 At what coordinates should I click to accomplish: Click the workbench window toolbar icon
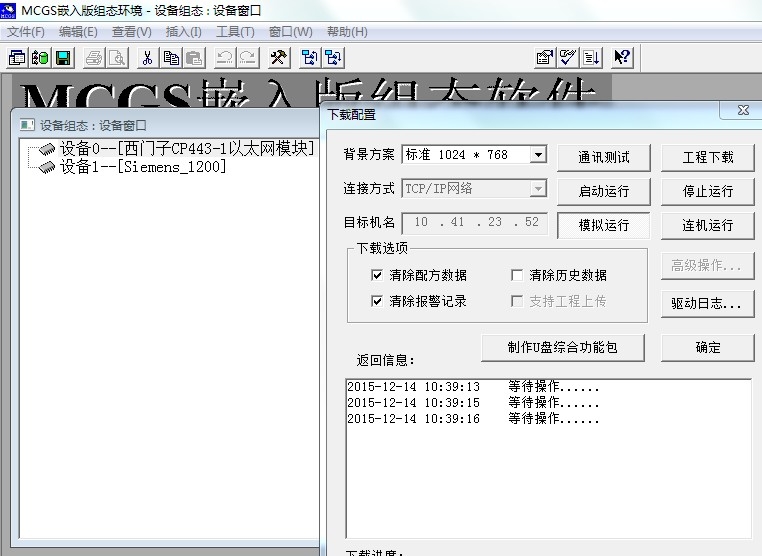[x=17, y=58]
